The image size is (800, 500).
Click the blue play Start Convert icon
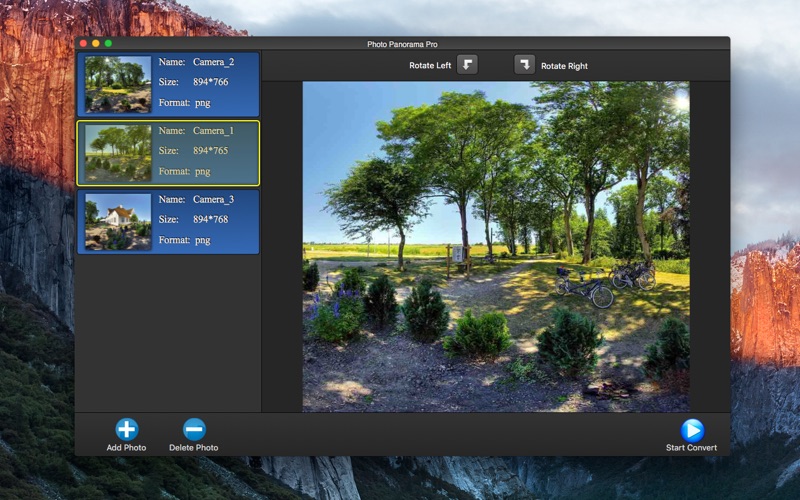(692, 430)
